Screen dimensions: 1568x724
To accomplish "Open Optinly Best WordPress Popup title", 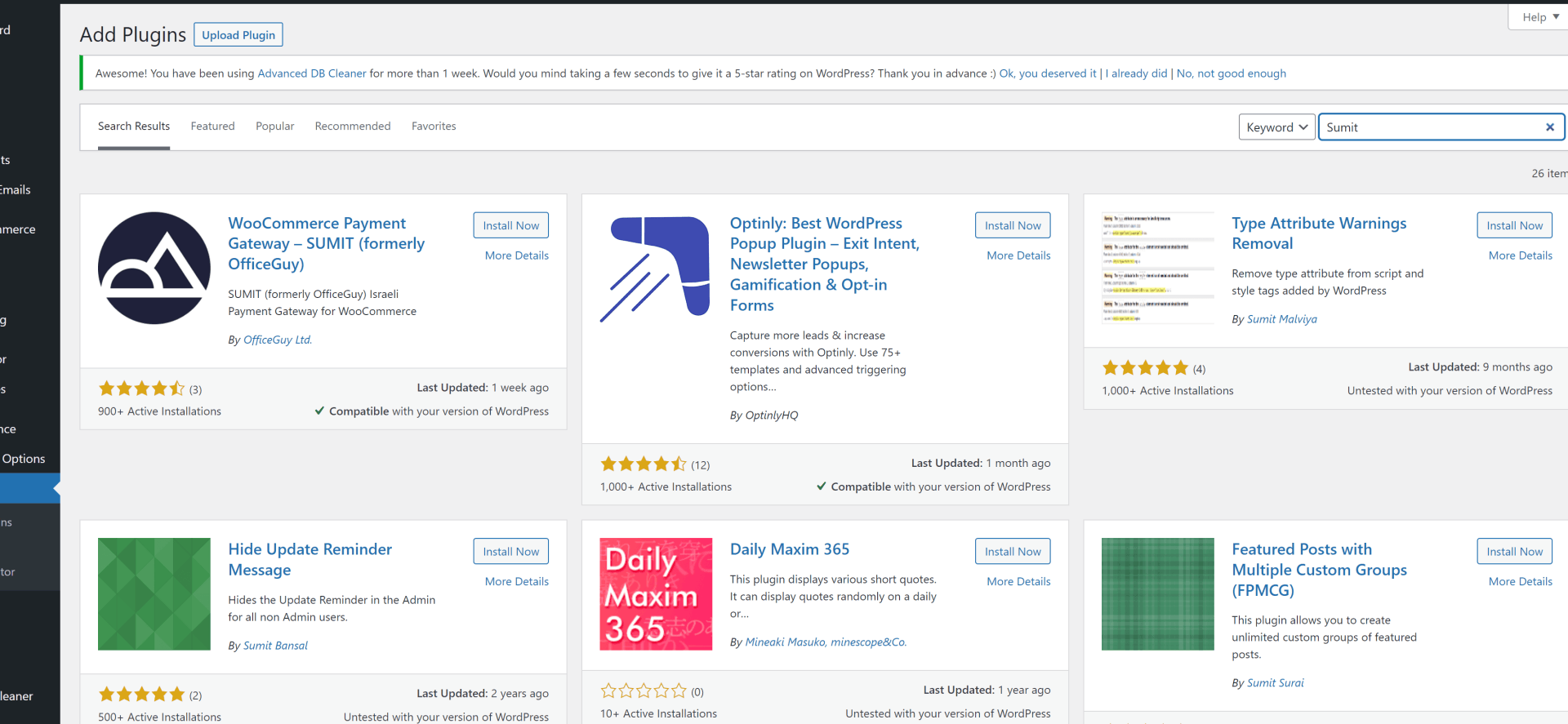I will [825, 264].
